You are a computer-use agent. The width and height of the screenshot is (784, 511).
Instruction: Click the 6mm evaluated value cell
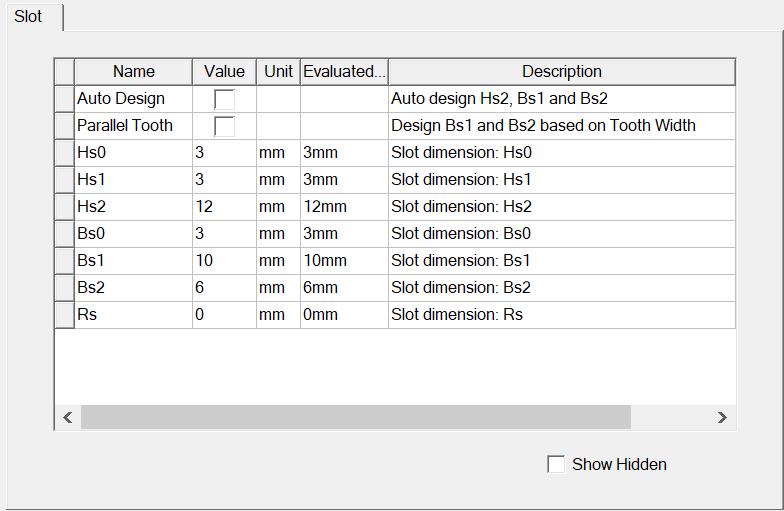click(344, 288)
